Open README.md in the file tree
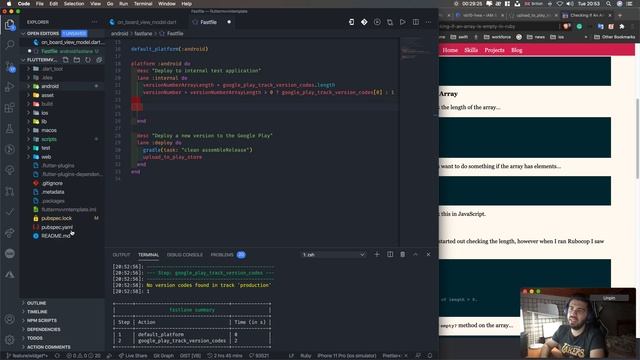Screen dimensions: 640x360 (56, 236)
